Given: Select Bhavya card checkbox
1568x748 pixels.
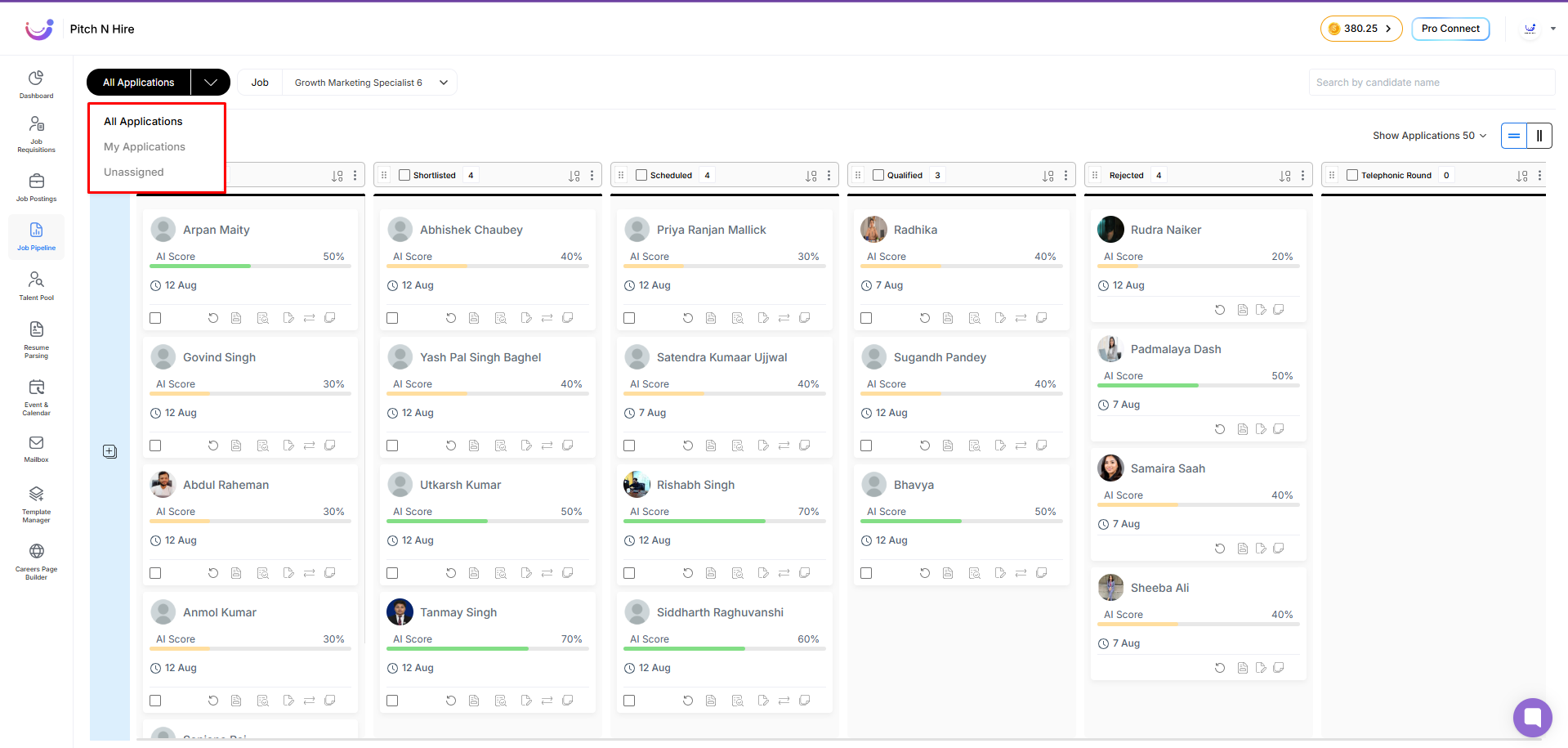Looking at the screenshot, I should click(866, 573).
